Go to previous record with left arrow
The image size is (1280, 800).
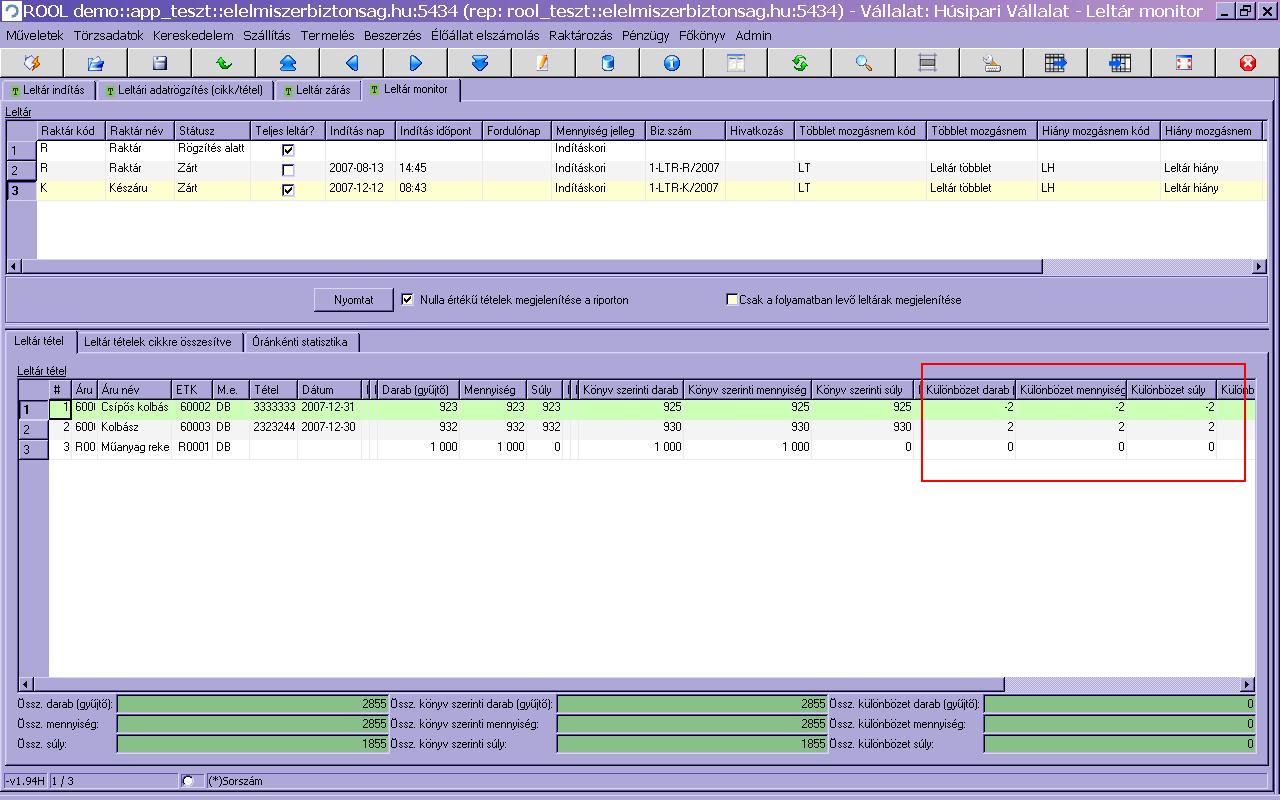(352, 63)
